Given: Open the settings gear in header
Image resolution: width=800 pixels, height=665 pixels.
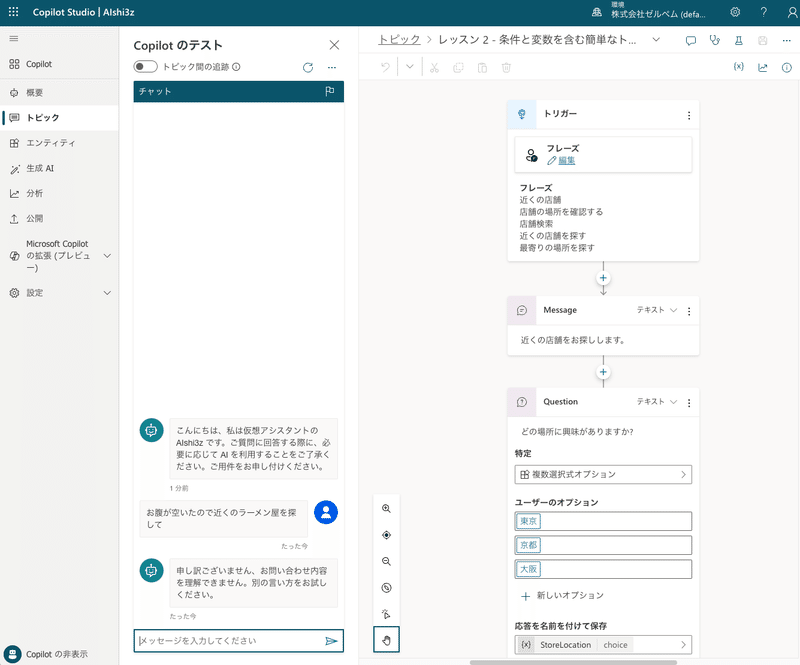Looking at the screenshot, I should 735,12.
